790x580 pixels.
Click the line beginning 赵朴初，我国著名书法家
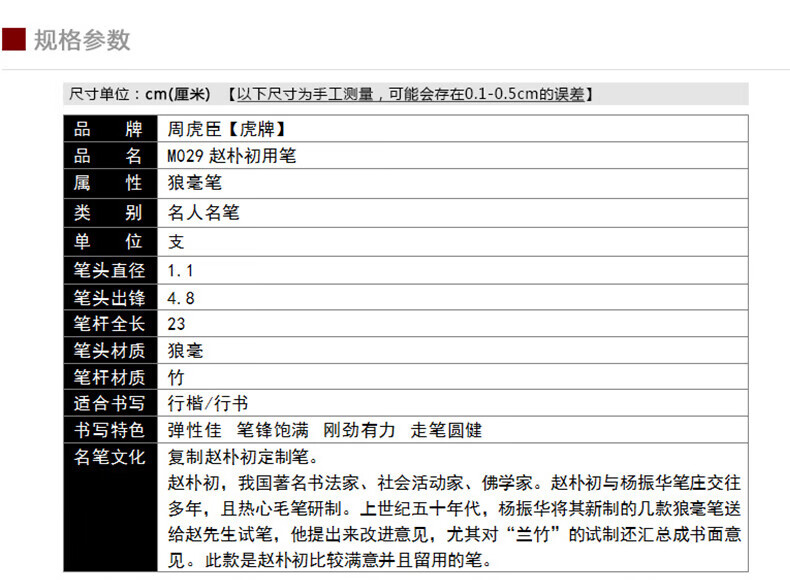click(454, 483)
